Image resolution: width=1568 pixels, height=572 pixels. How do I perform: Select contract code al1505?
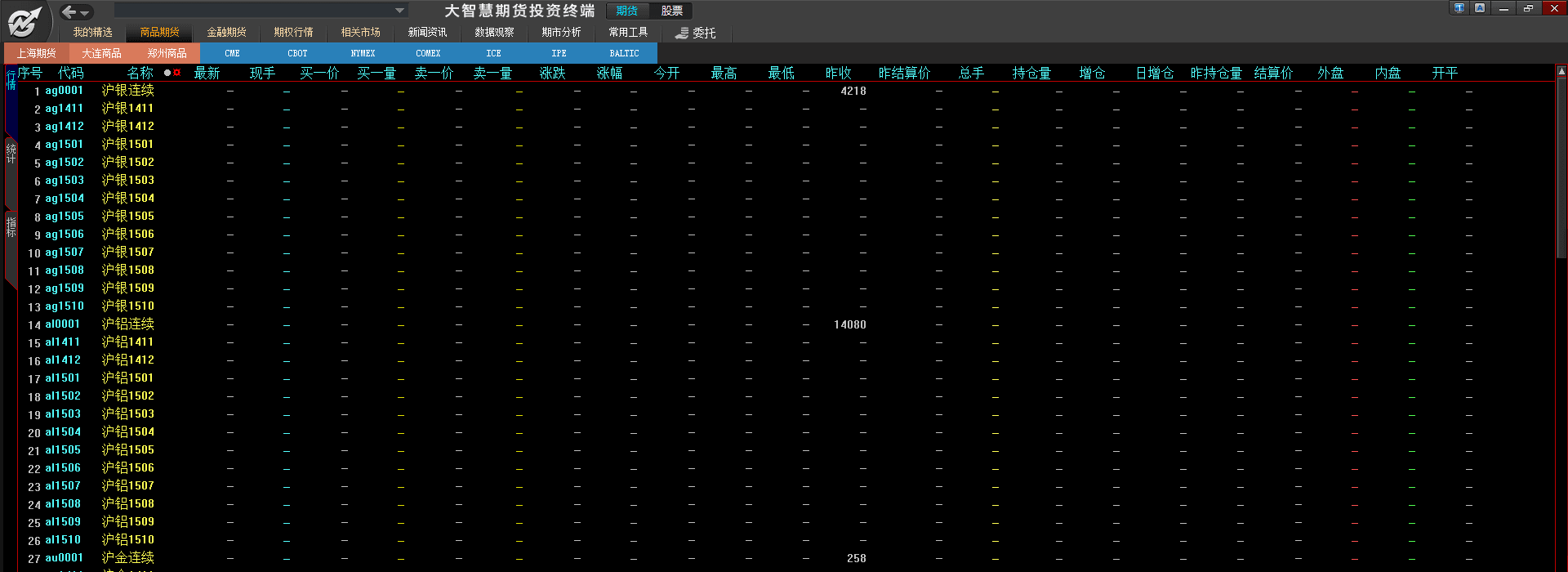coord(63,450)
